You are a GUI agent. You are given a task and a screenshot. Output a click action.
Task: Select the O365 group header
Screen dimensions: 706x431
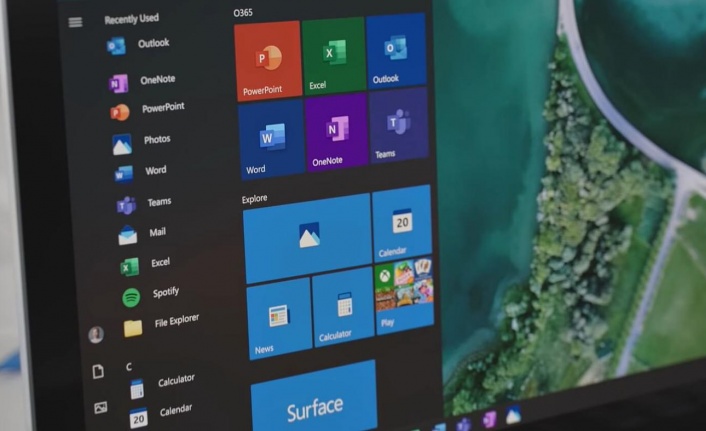(243, 13)
